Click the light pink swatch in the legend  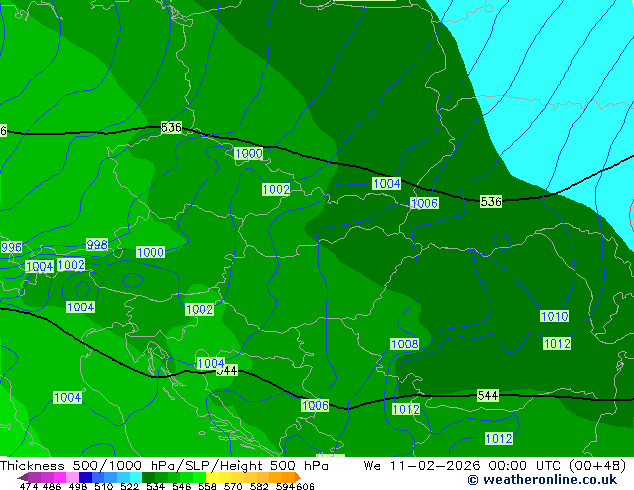(72, 477)
